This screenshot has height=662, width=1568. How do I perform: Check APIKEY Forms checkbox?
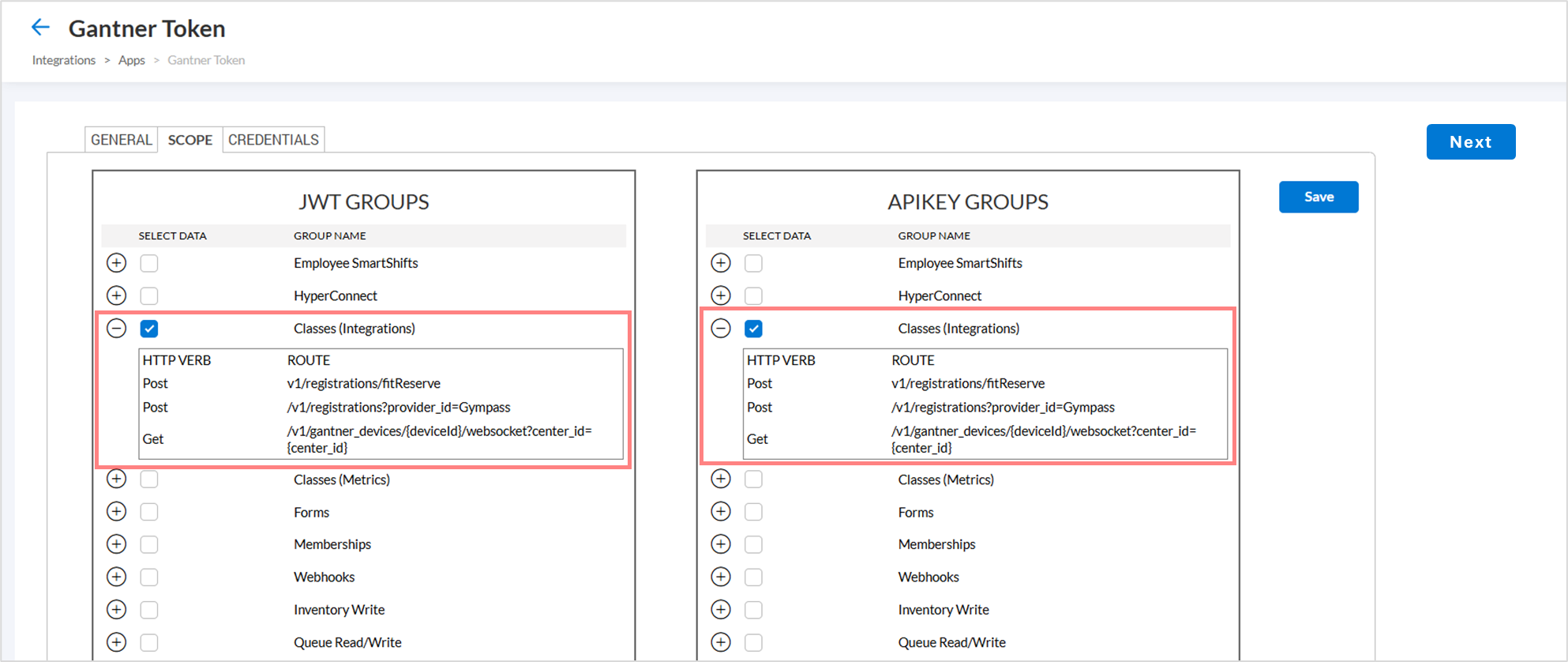[754, 512]
